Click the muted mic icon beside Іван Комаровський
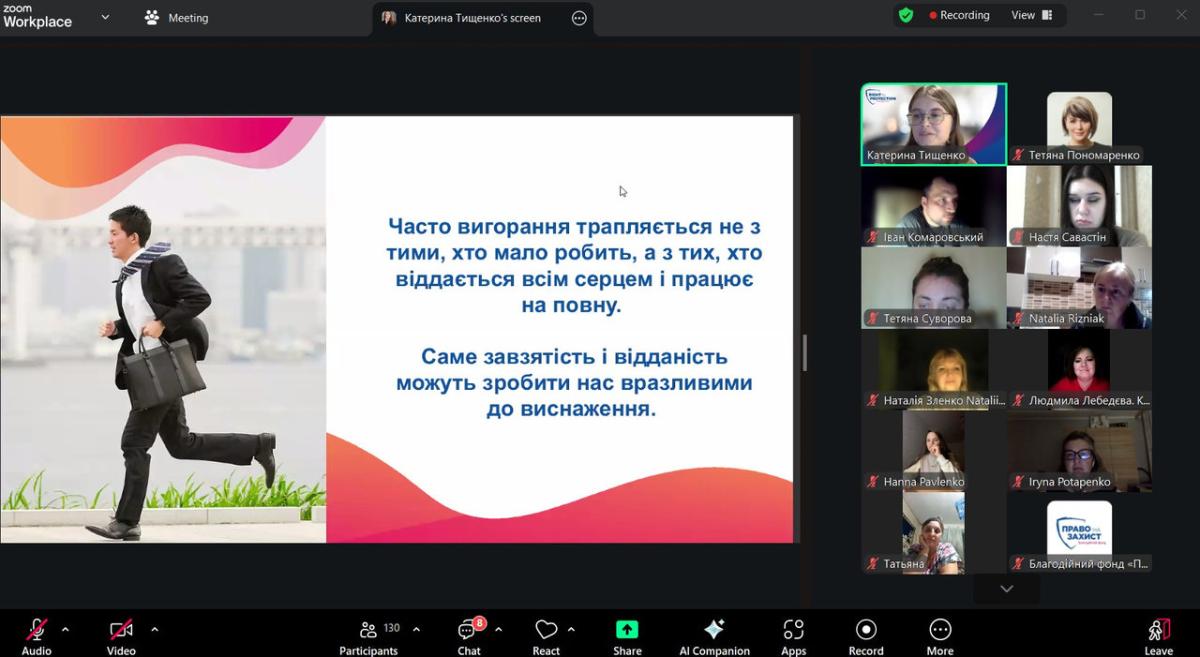 pyautogui.click(x=873, y=237)
